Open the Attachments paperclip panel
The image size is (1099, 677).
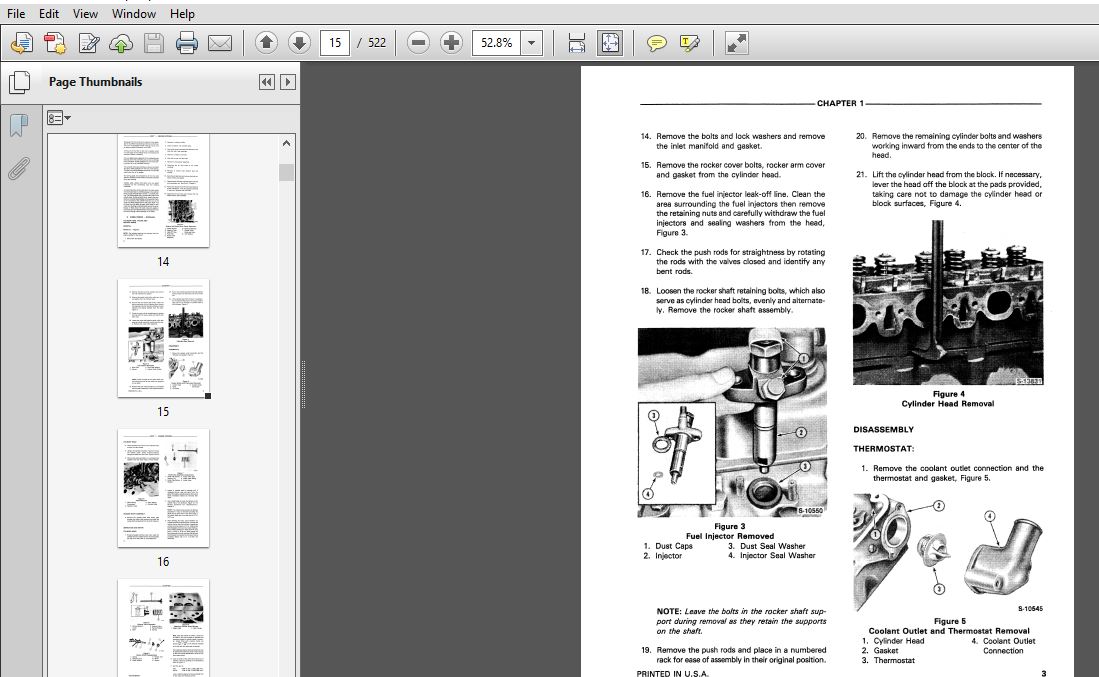19,169
